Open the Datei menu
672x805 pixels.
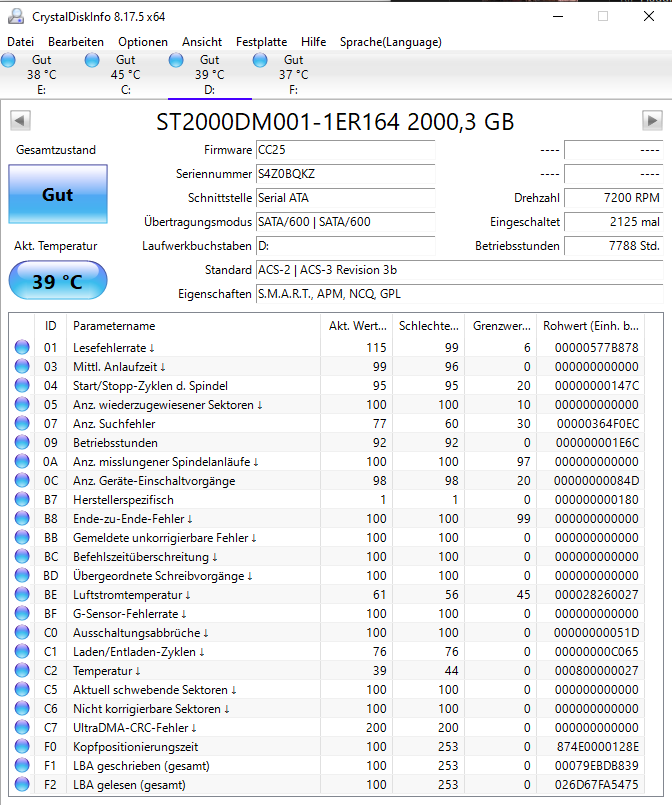(21, 42)
